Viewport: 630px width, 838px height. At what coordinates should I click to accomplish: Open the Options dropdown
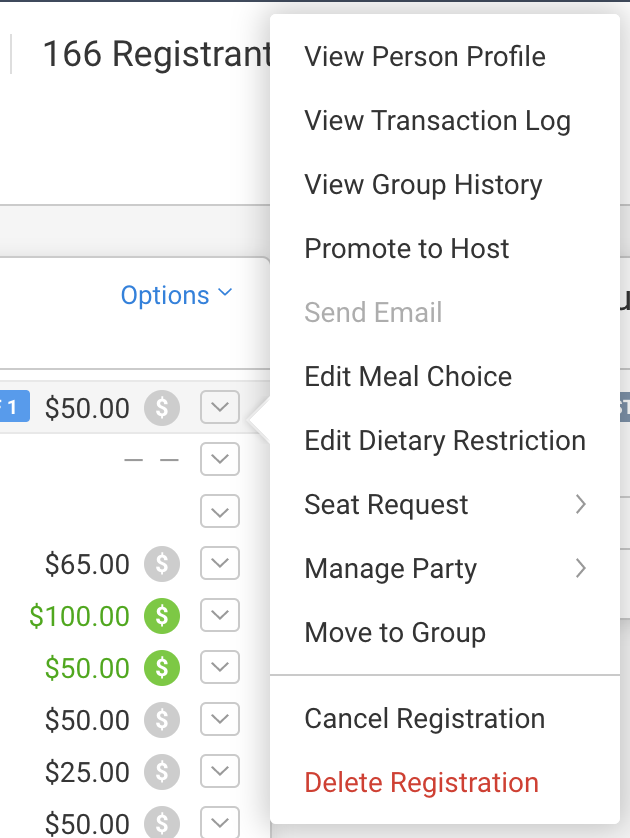176,295
